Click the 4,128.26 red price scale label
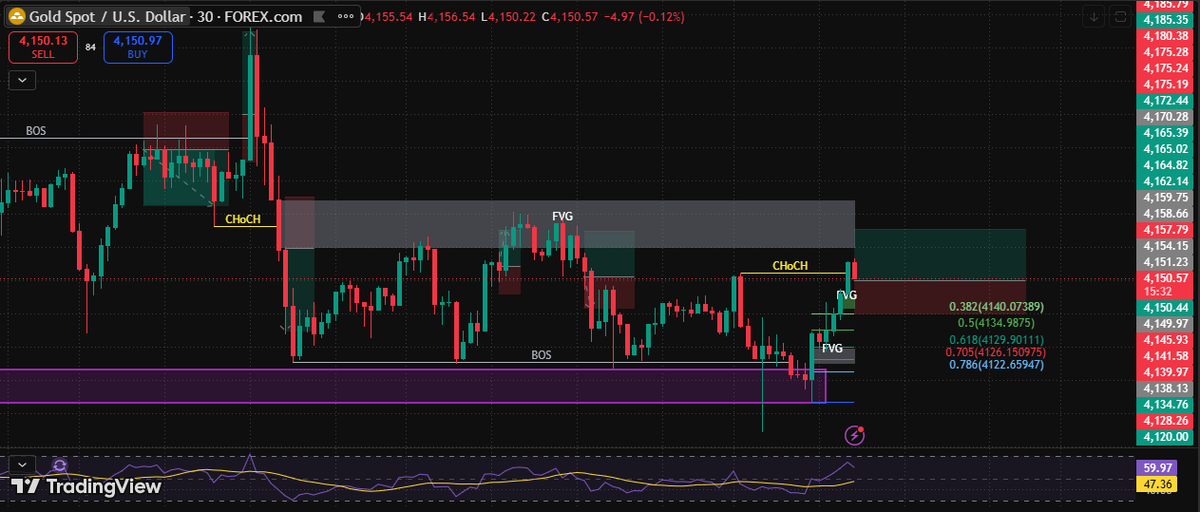 tap(1168, 420)
